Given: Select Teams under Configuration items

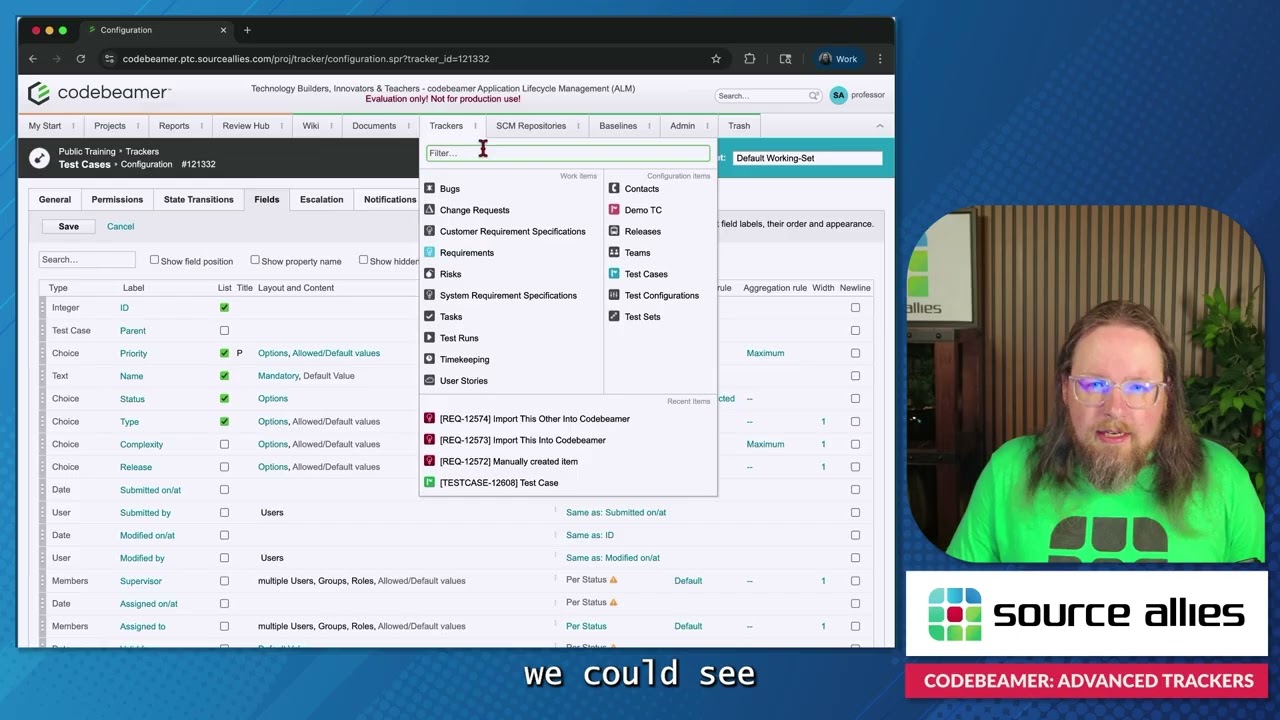Looking at the screenshot, I should point(637,253).
